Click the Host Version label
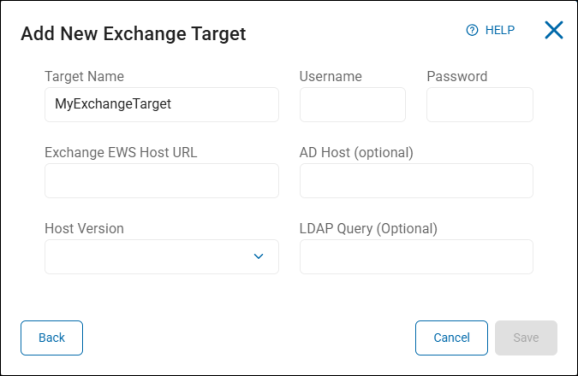578x376 pixels. pyautogui.click(x=84, y=229)
